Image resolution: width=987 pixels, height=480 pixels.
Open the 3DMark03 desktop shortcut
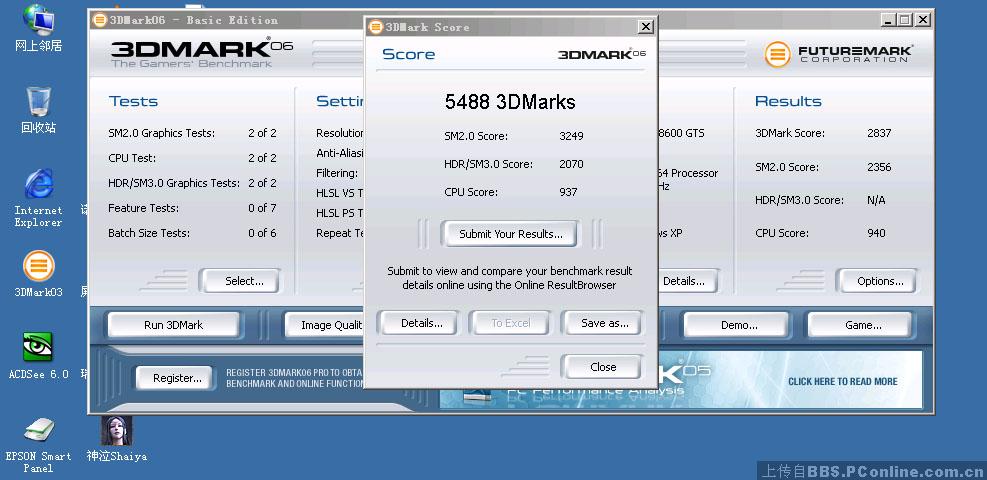(x=38, y=267)
